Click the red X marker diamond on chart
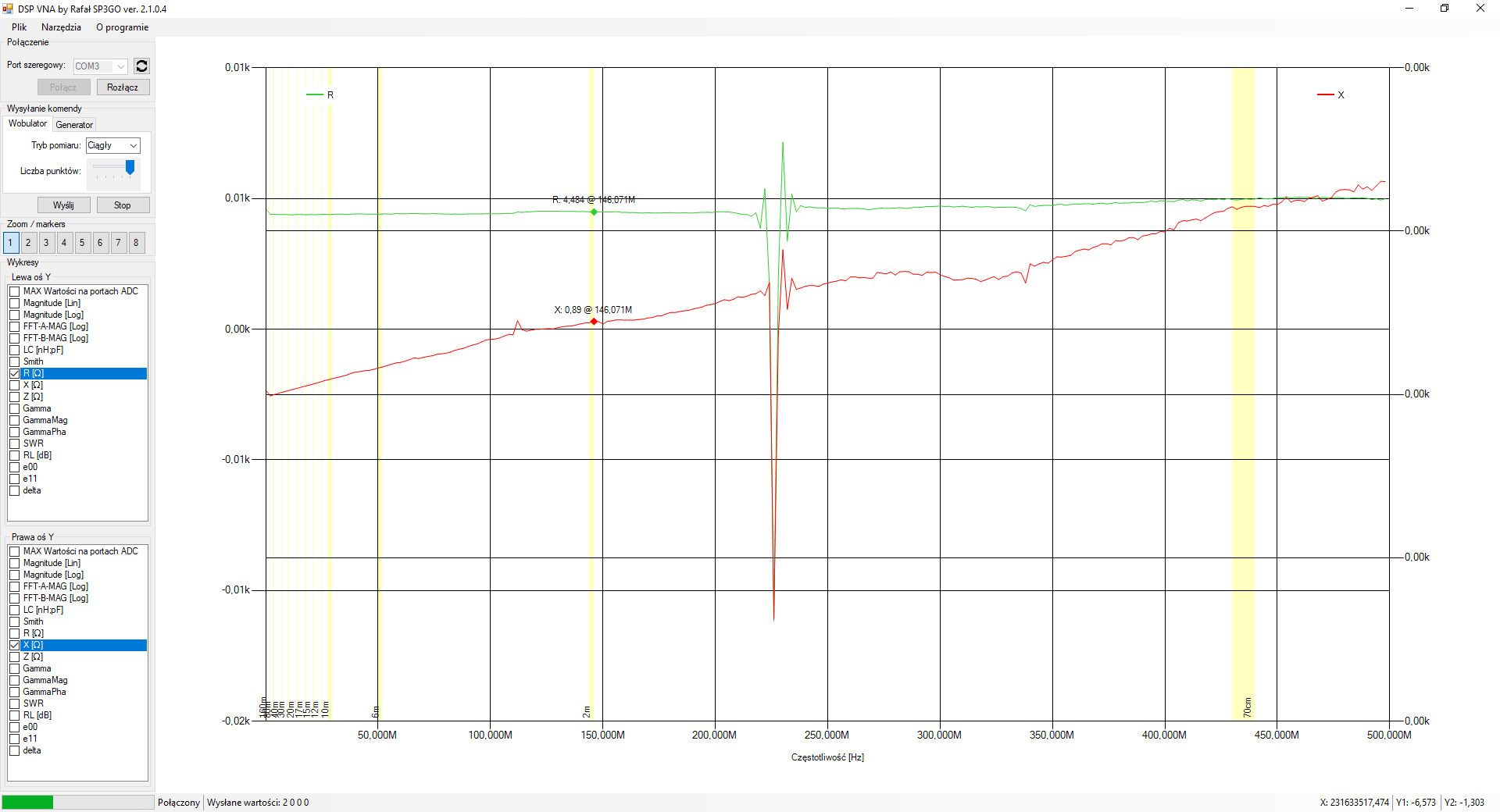The image size is (1500, 812). (x=594, y=322)
